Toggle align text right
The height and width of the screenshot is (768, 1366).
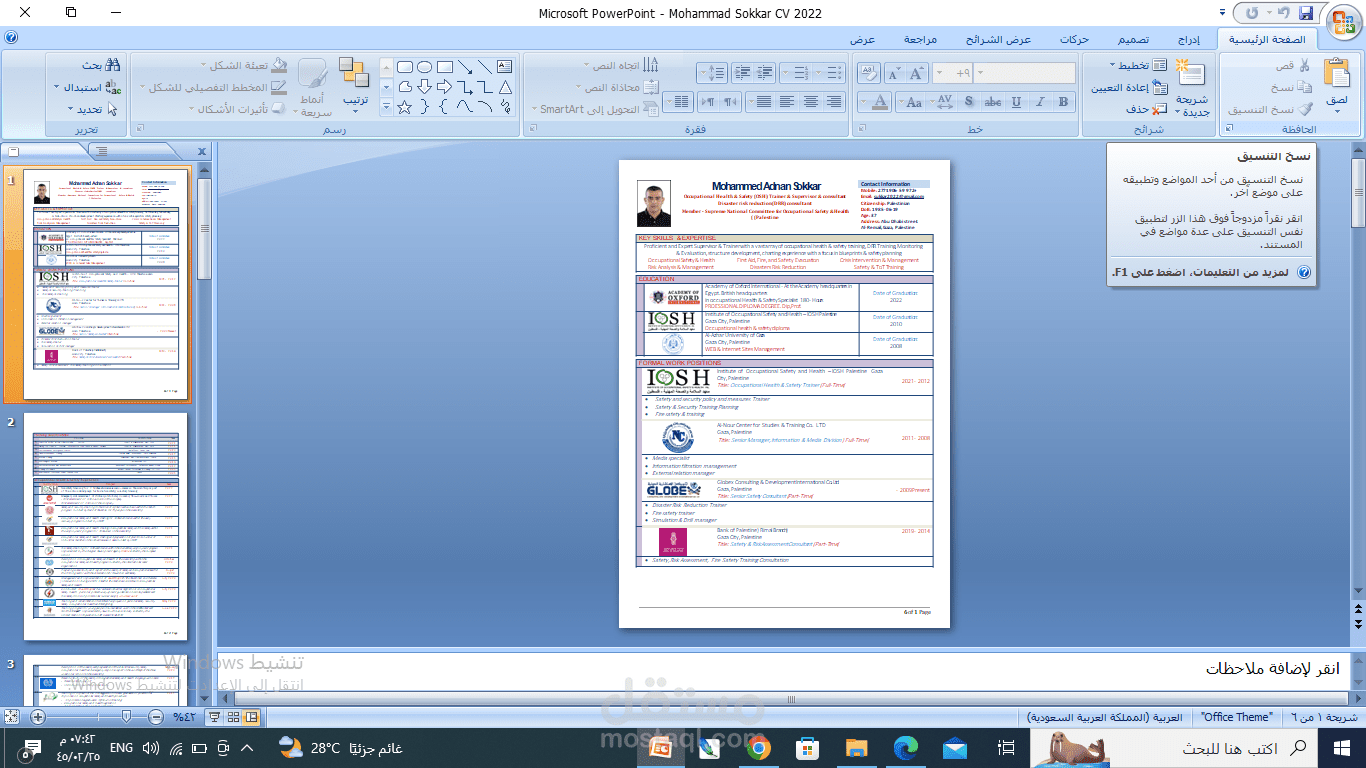click(x=833, y=101)
